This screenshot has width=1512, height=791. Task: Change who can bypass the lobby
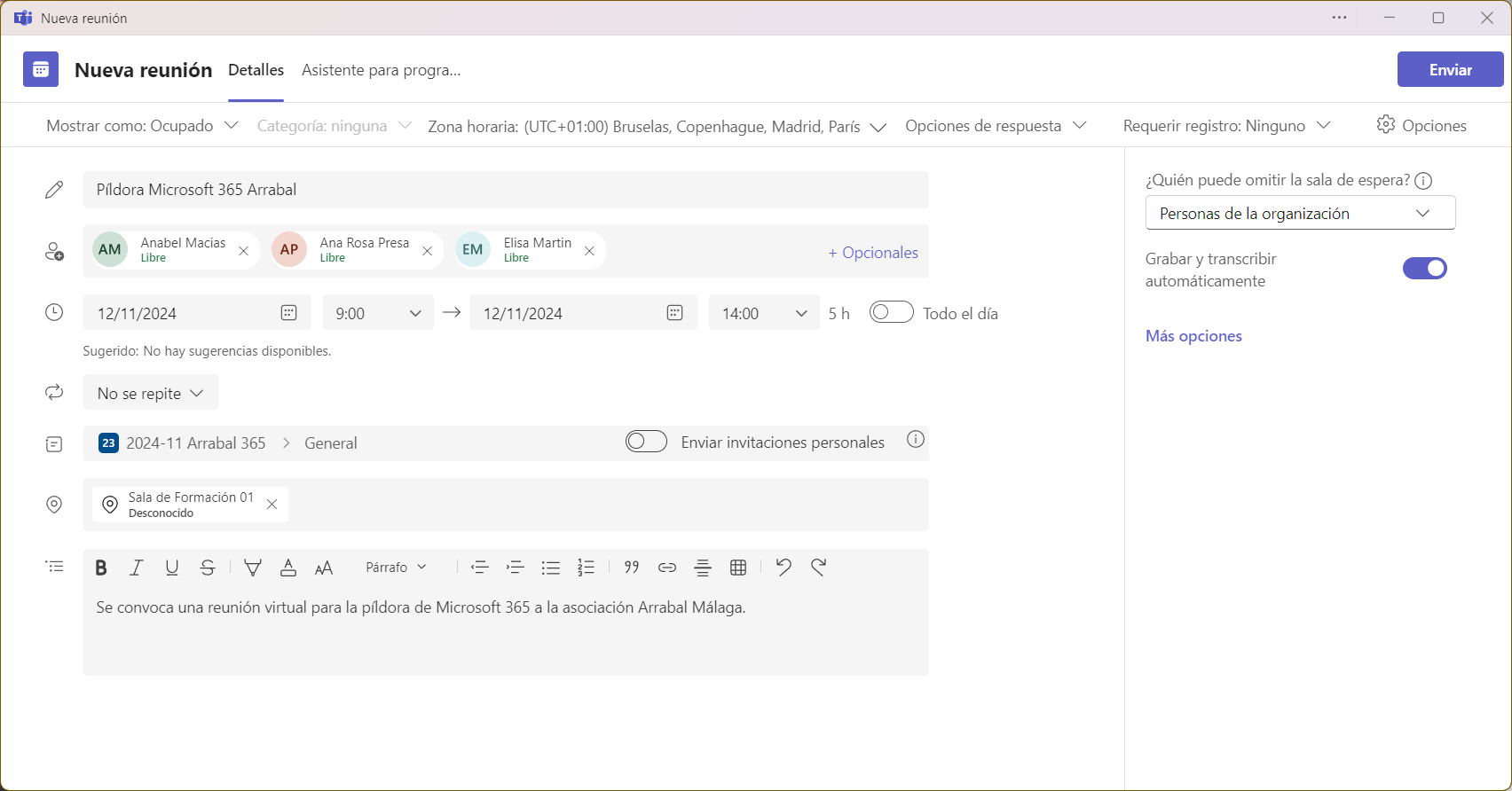(1301, 213)
